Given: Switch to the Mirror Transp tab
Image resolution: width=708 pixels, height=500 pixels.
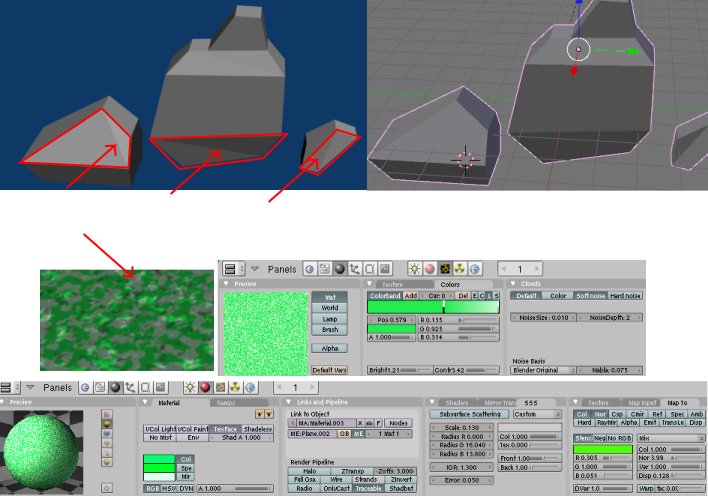Looking at the screenshot, I should point(500,403).
